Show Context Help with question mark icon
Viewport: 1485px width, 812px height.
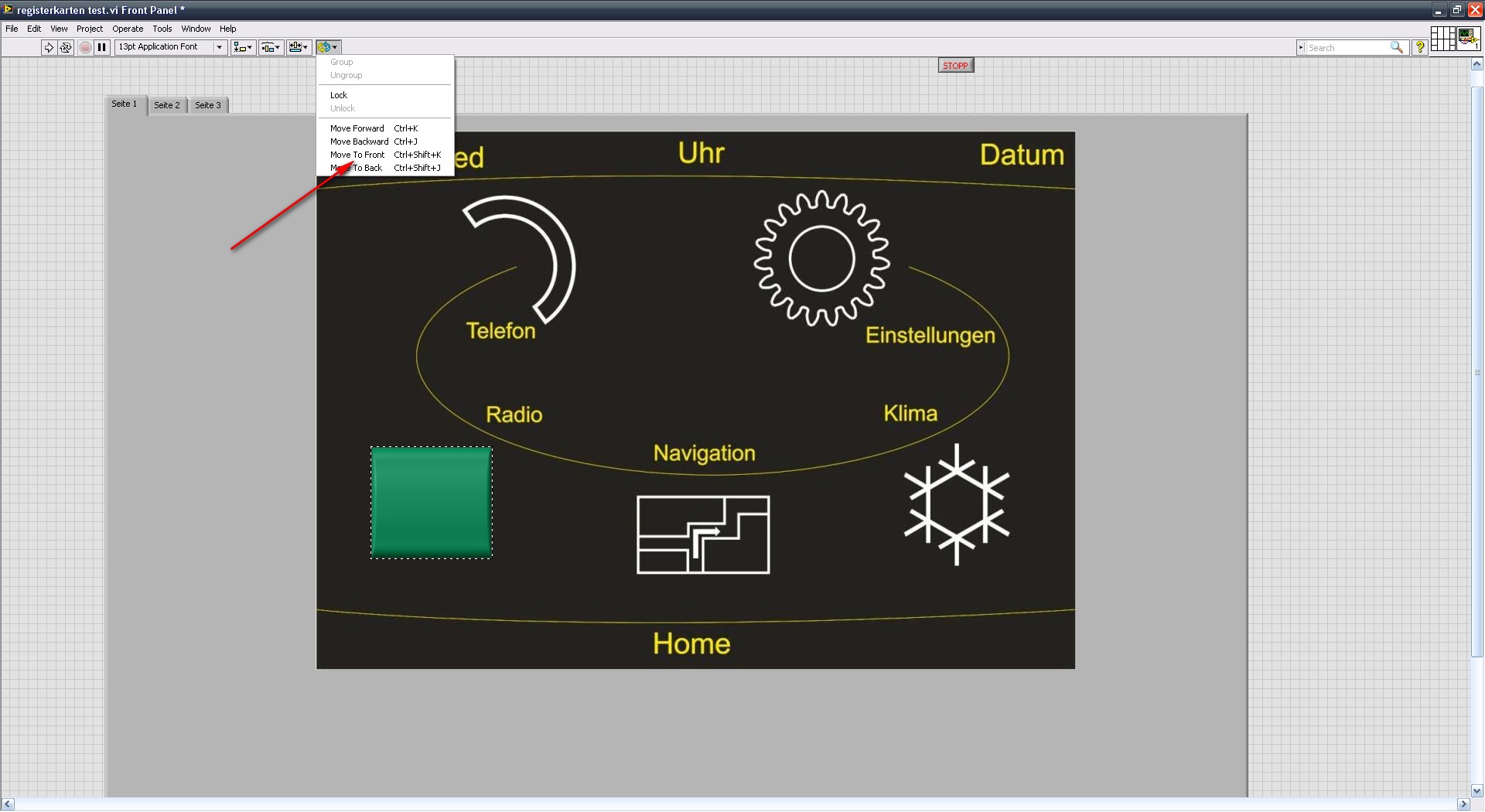(x=1419, y=47)
